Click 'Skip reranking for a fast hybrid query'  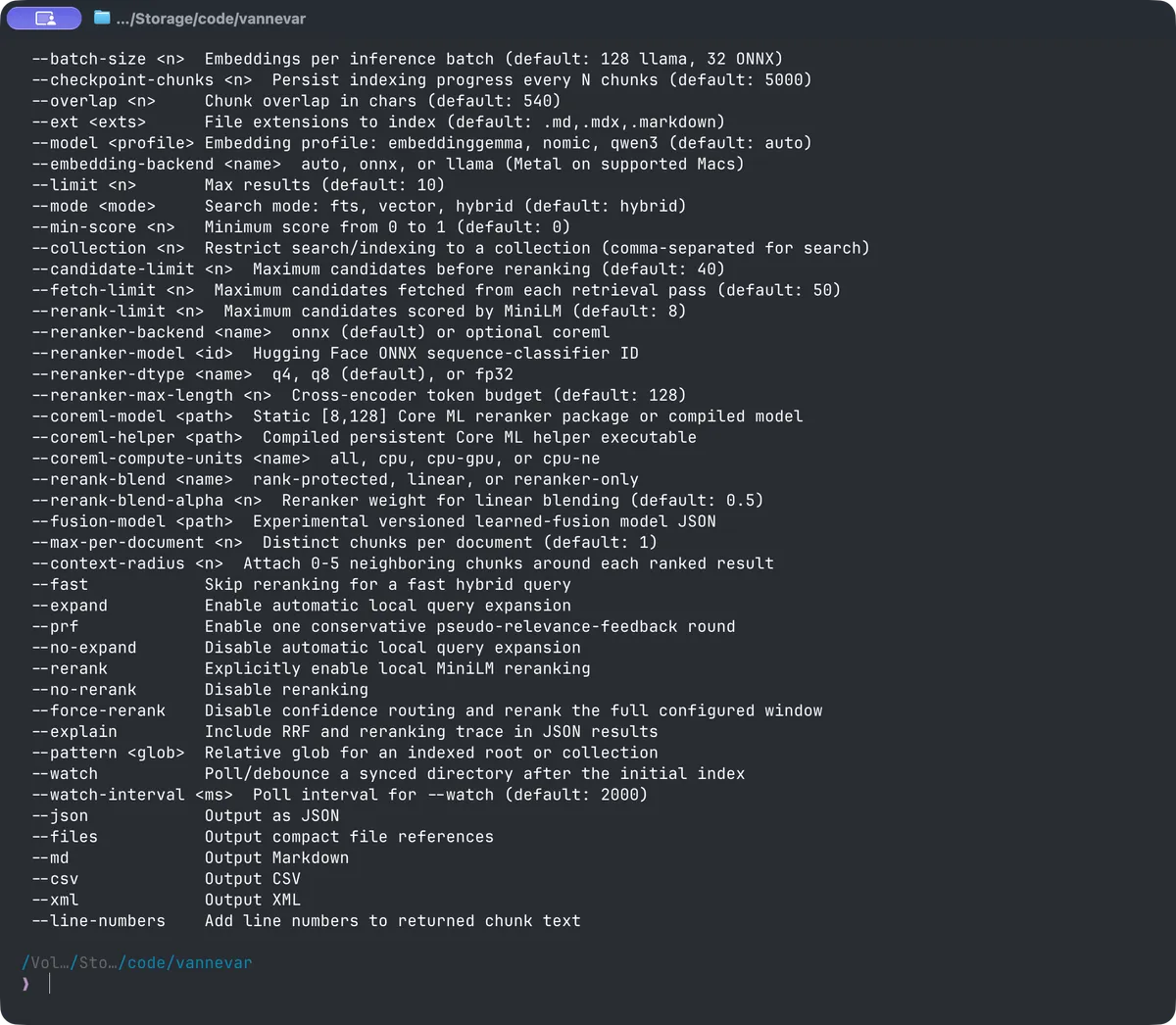(388, 585)
